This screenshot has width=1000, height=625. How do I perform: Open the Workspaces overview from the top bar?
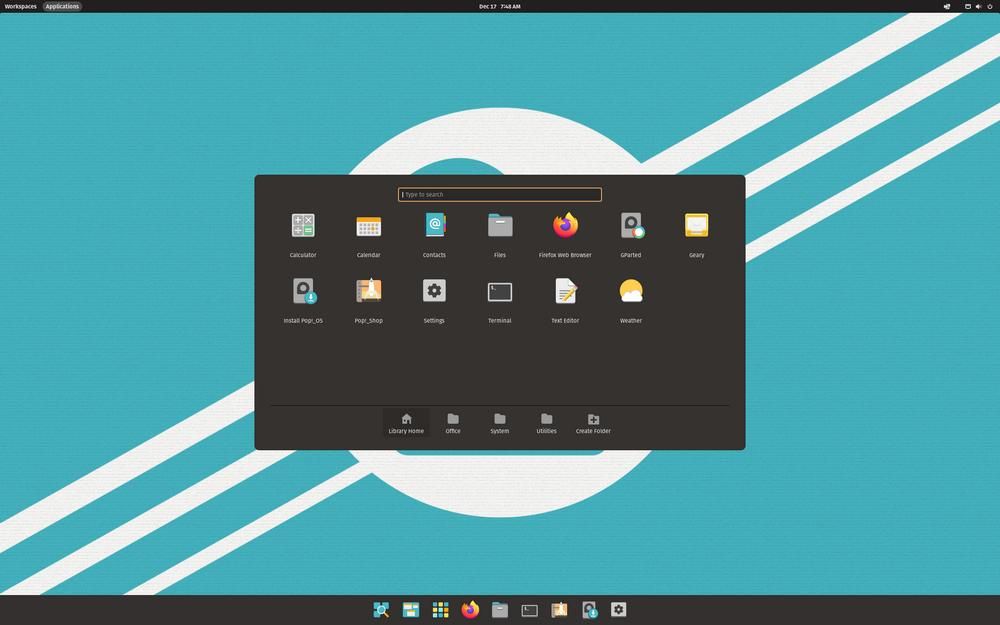tap(20, 6)
